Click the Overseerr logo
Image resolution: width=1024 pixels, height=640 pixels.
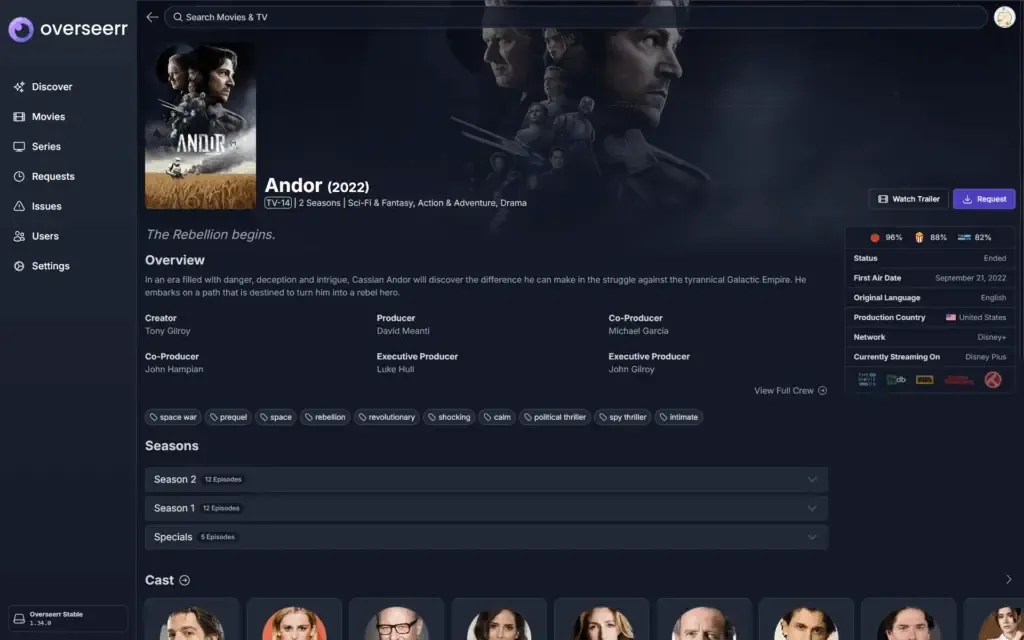68,29
